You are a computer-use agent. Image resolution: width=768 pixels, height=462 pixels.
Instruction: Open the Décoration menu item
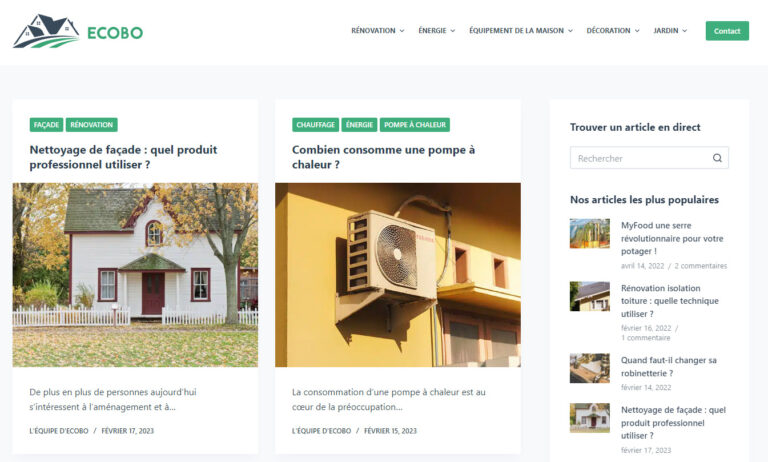(x=608, y=30)
